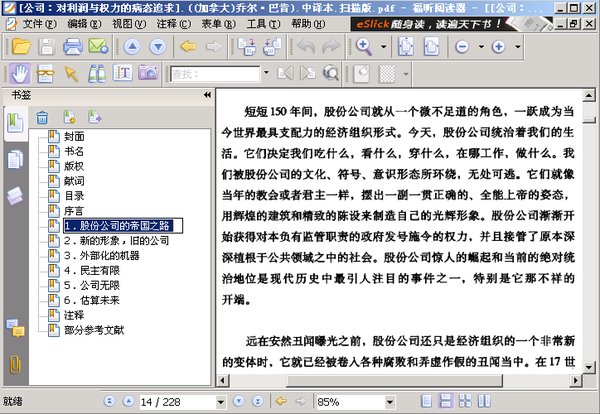The image size is (600, 414).
Task: Save document with floppy disk icon
Action: click(47, 46)
